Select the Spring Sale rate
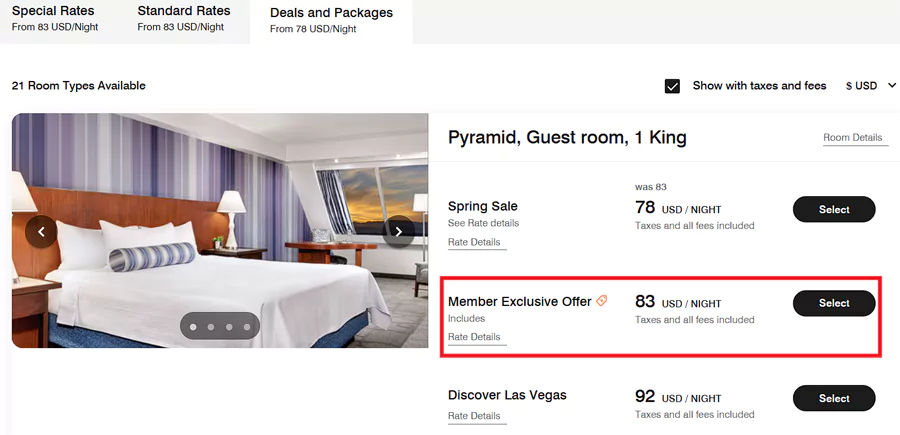The image size is (900, 435). 834,210
